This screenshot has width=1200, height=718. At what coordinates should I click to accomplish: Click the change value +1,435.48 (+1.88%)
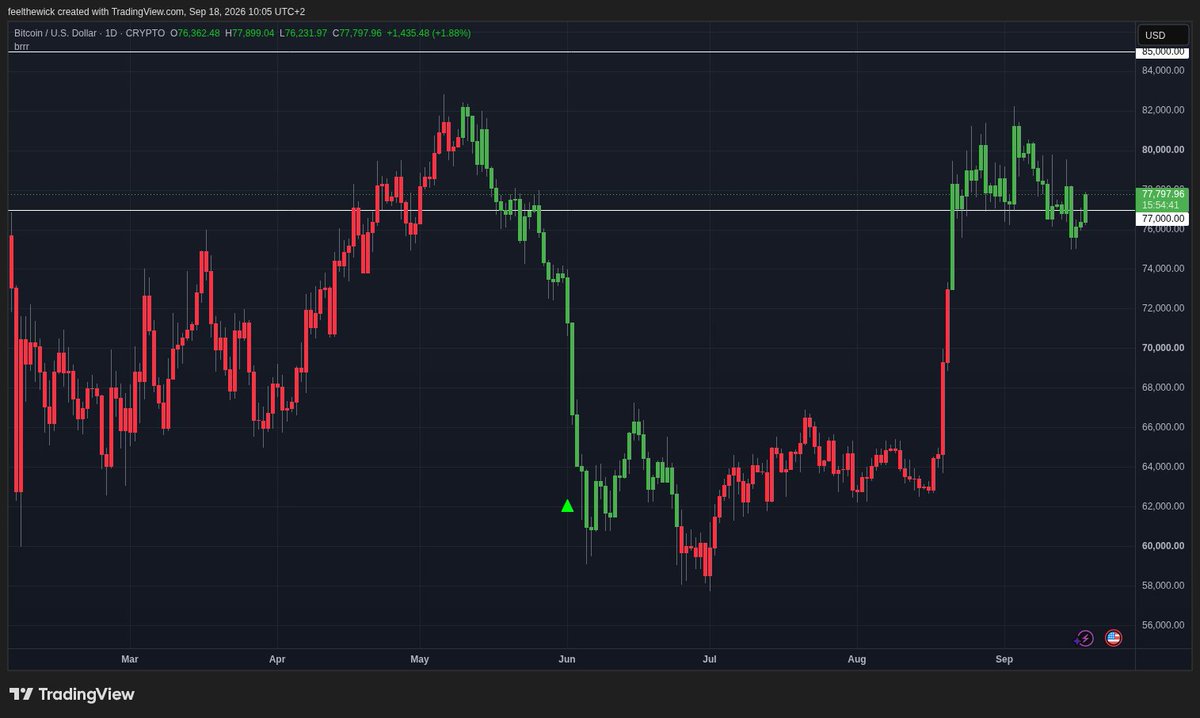coord(429,33)
